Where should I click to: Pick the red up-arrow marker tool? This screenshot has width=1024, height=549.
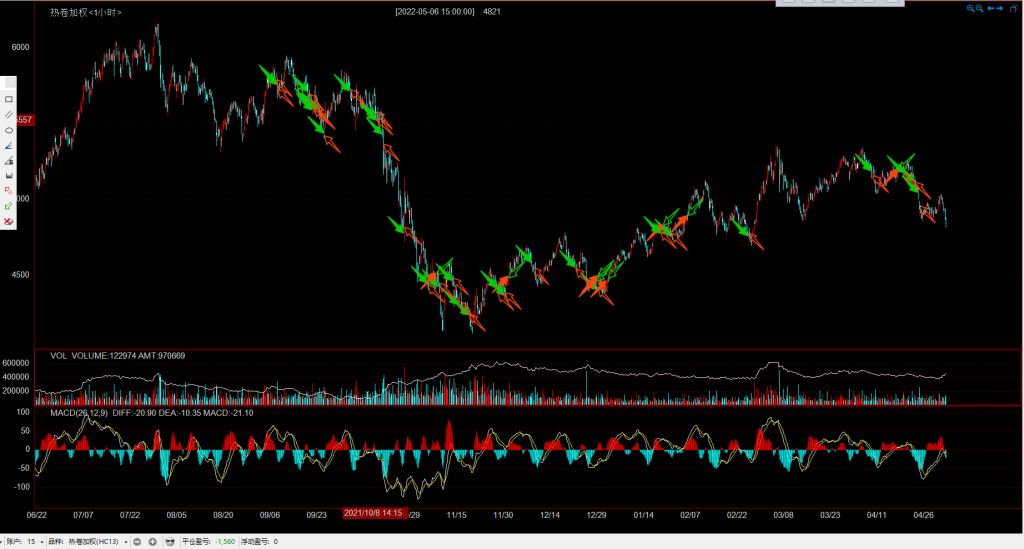click(x=9, y=190)
